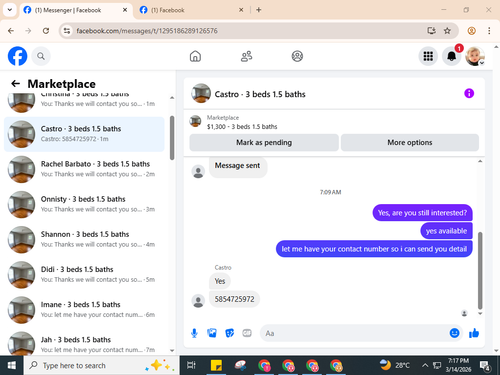Click the install app icon in address bar
This screenshot has height=375, width=500.
pyautogui.click(x=431, y=31)
